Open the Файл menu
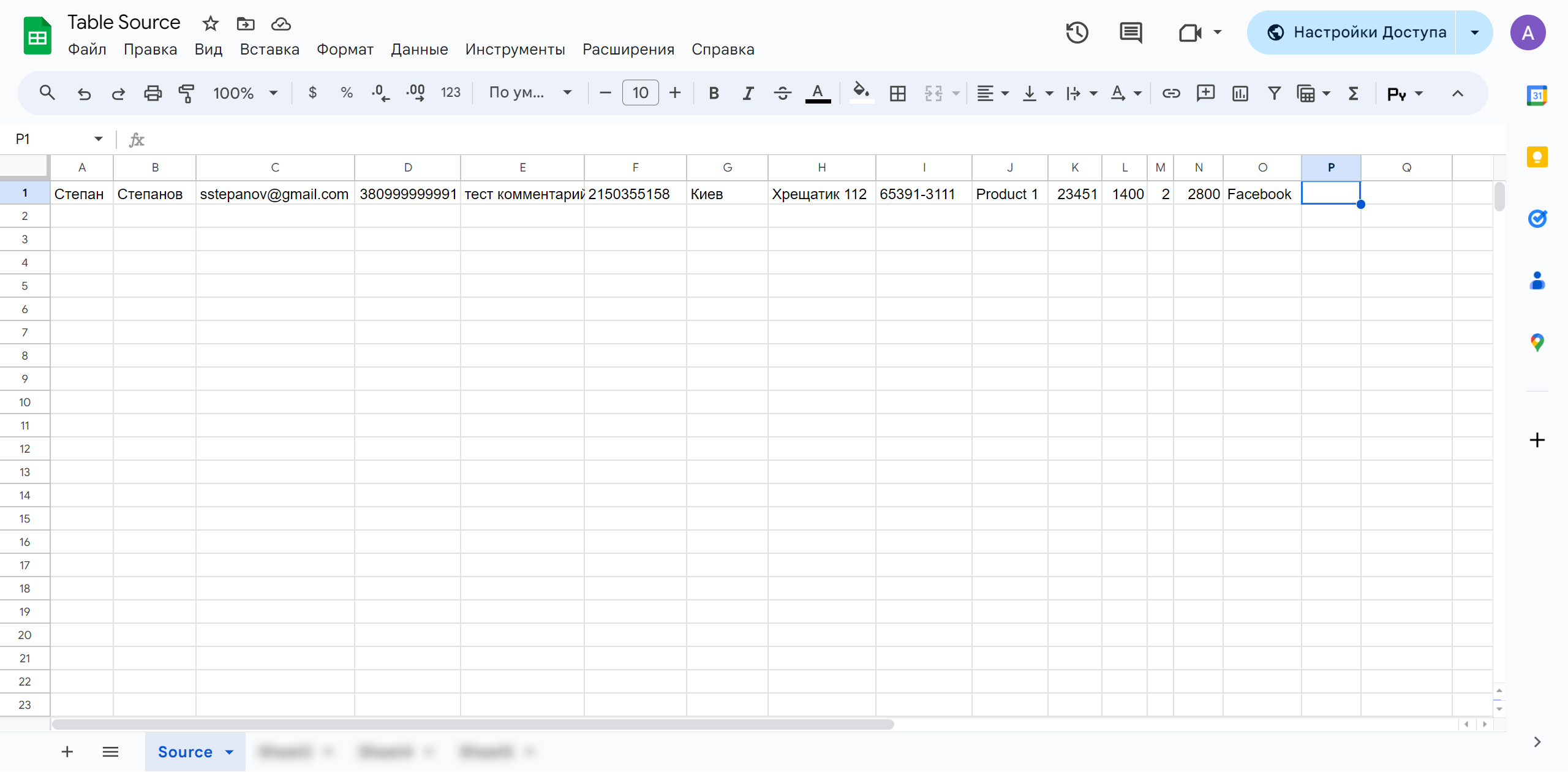Viewport: 1568px width, 772px height. coord(87,49)
